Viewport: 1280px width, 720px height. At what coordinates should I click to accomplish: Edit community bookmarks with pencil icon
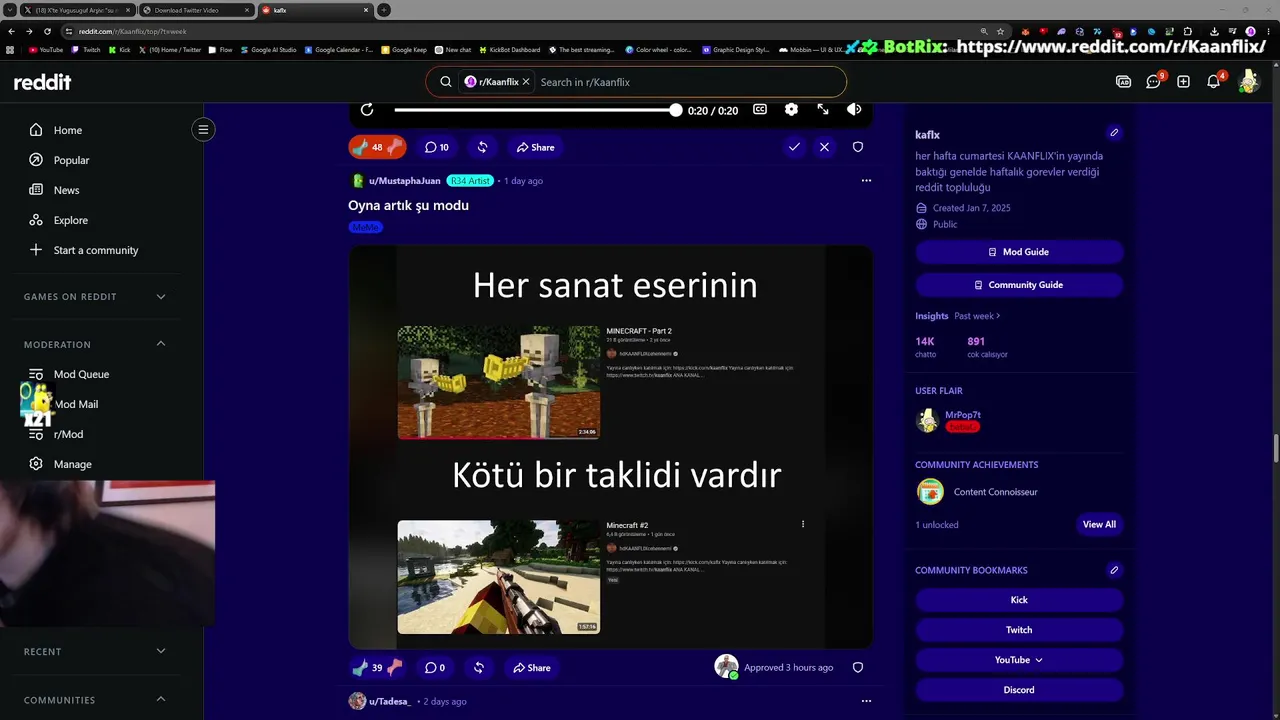pyautogui.click(x=1114, y=570)
